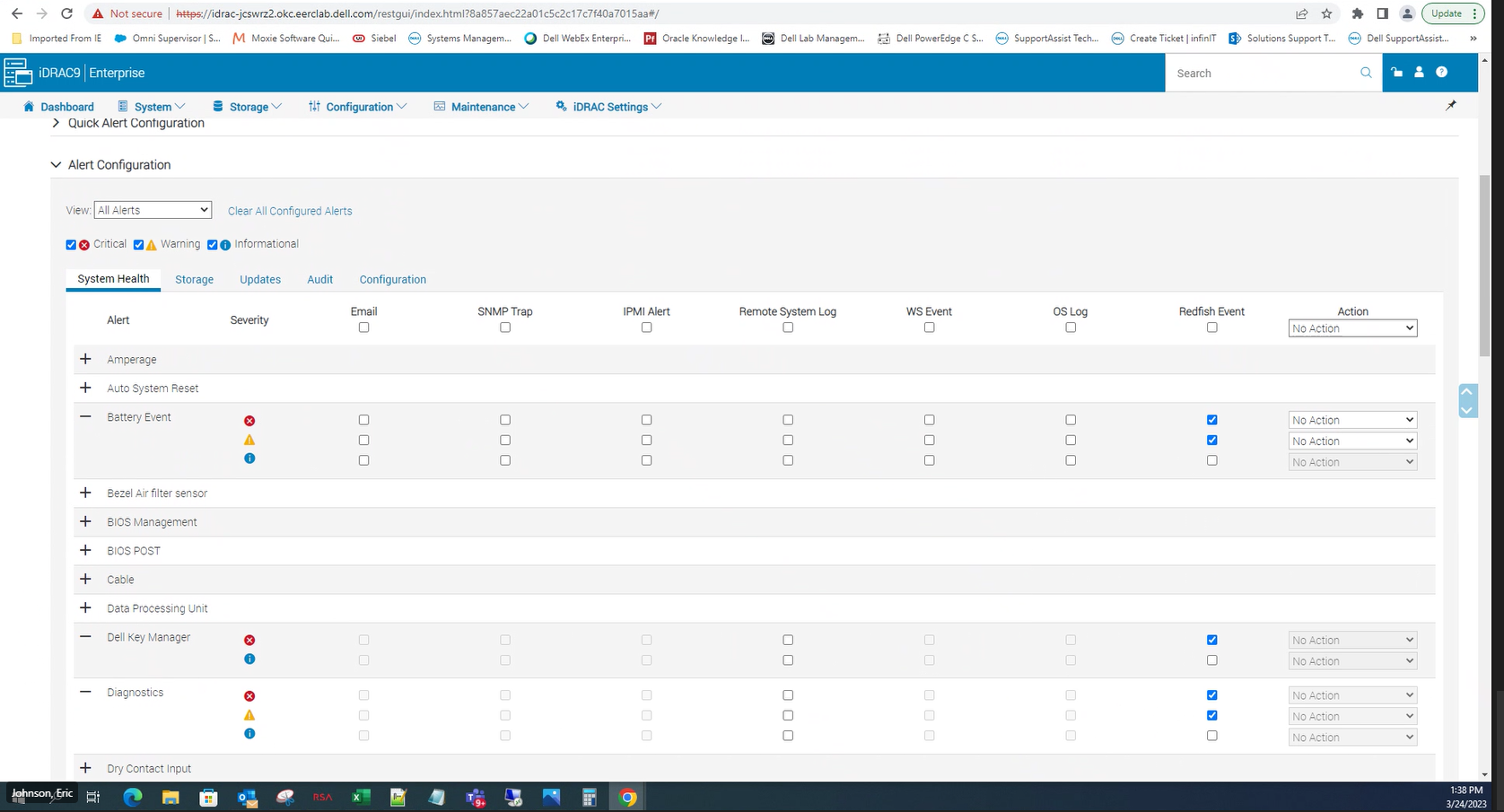Click the pin icon on the navigation bar
Screen dimensions: 1504x812
click(x=1451, y=105)
